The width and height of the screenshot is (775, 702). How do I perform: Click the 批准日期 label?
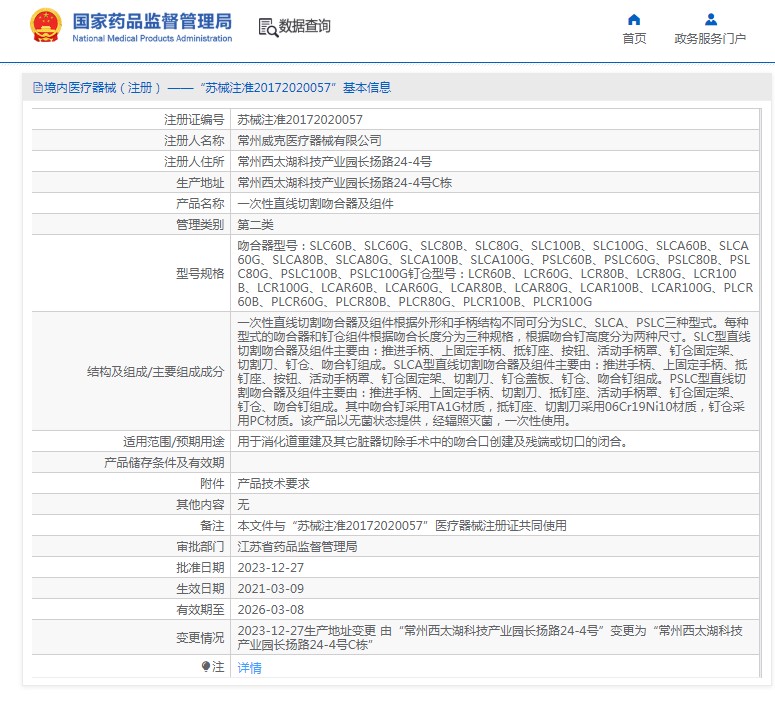pos(200,568)
